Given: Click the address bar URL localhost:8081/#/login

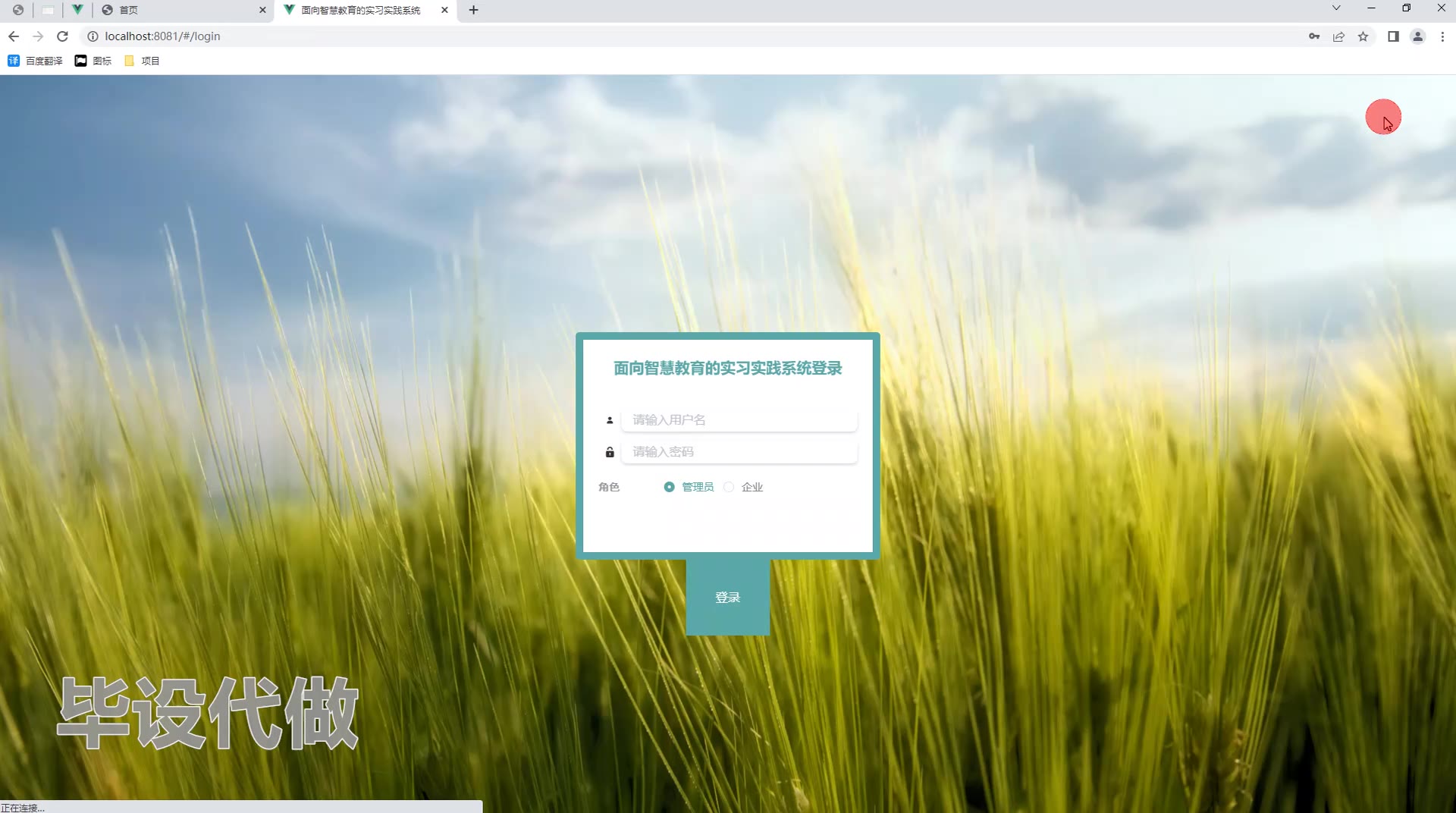Looking at the screenshot, I should (162, 36).
